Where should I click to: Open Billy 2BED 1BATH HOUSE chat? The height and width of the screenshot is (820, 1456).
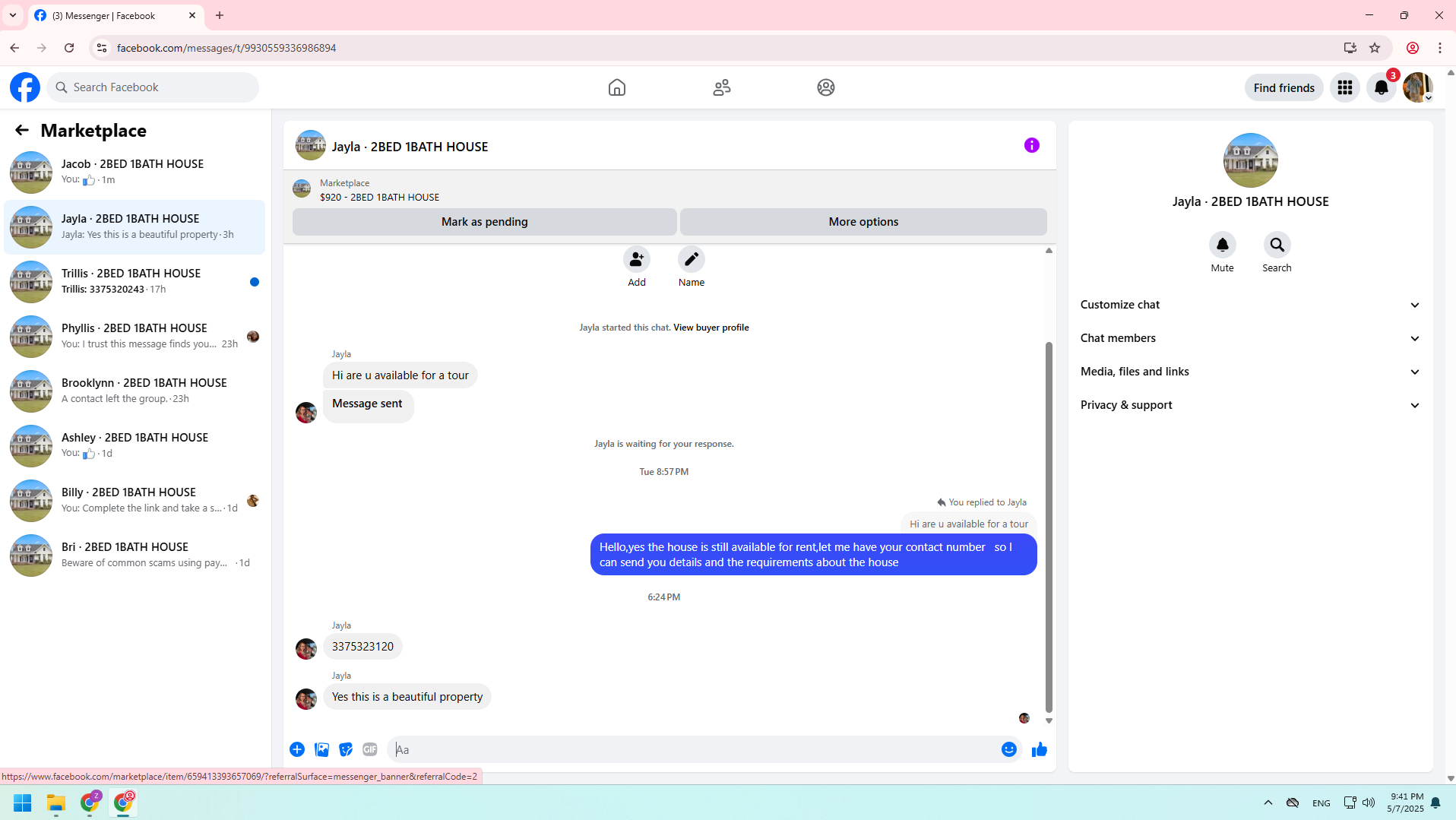pyautogui.click(x=135, y=501)
